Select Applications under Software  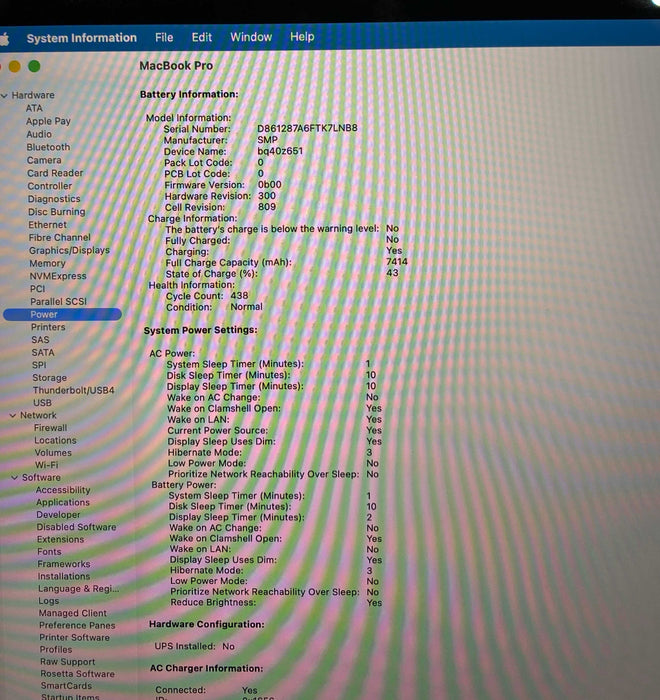click(63, 502)
